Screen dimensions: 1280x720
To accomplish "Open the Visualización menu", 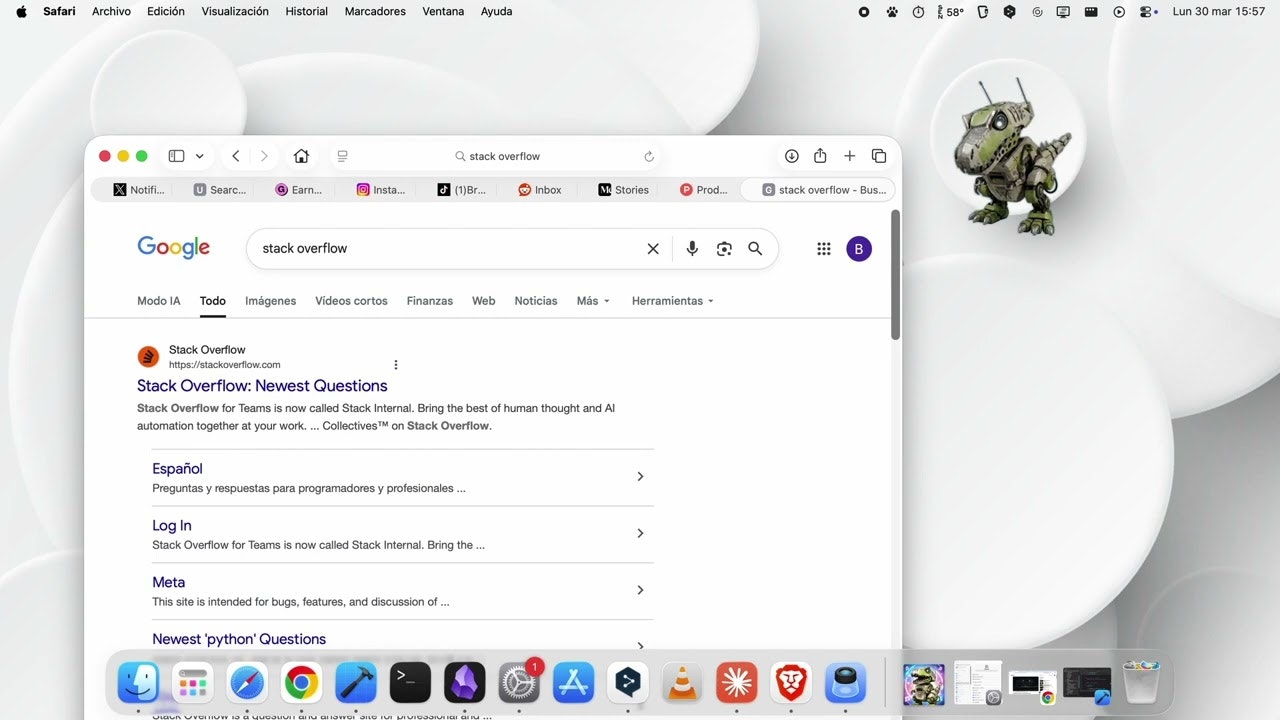I will pyautogui.click(x=235, y=12).
